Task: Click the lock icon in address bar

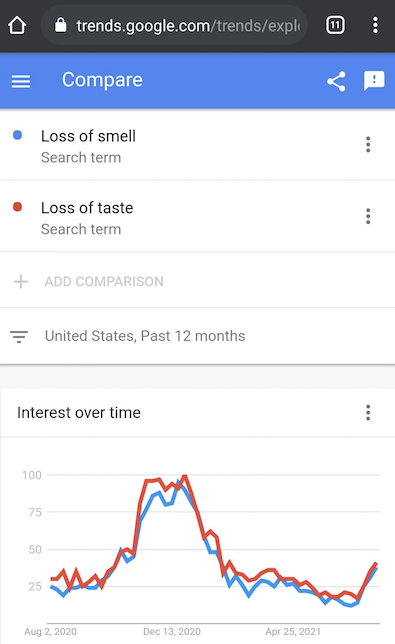Action: [60, 25]
